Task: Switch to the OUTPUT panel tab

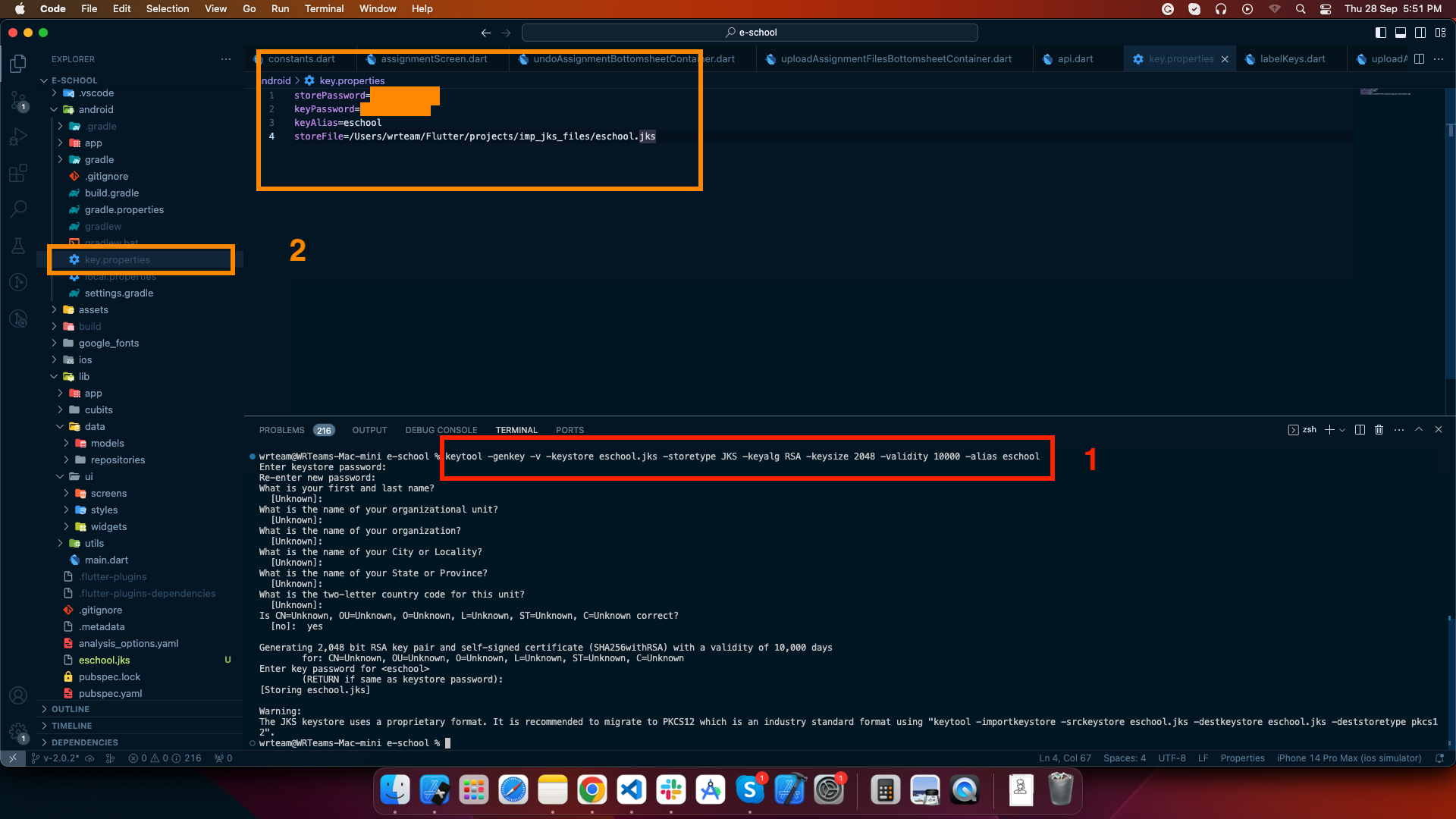Action: pyautogui.click(x=369, y=430)
